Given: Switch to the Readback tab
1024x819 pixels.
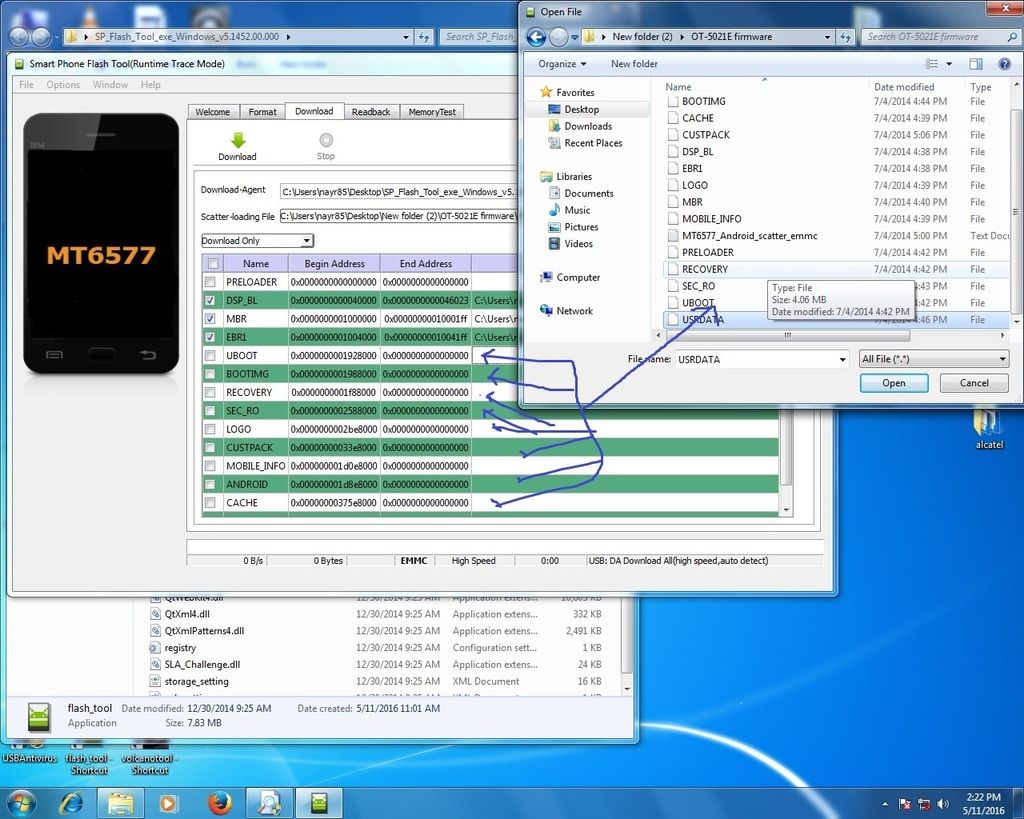Looking at the screenshot, I should (x=370, y=112).
